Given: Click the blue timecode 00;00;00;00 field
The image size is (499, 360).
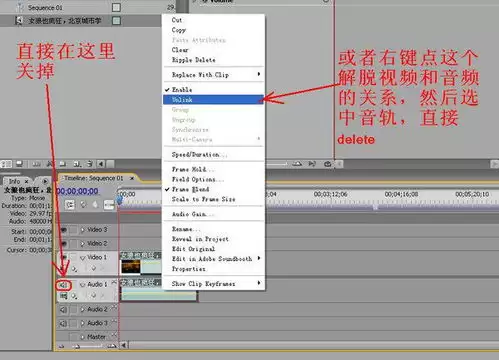Looking at the screenshot, I should tap(77, 191).
